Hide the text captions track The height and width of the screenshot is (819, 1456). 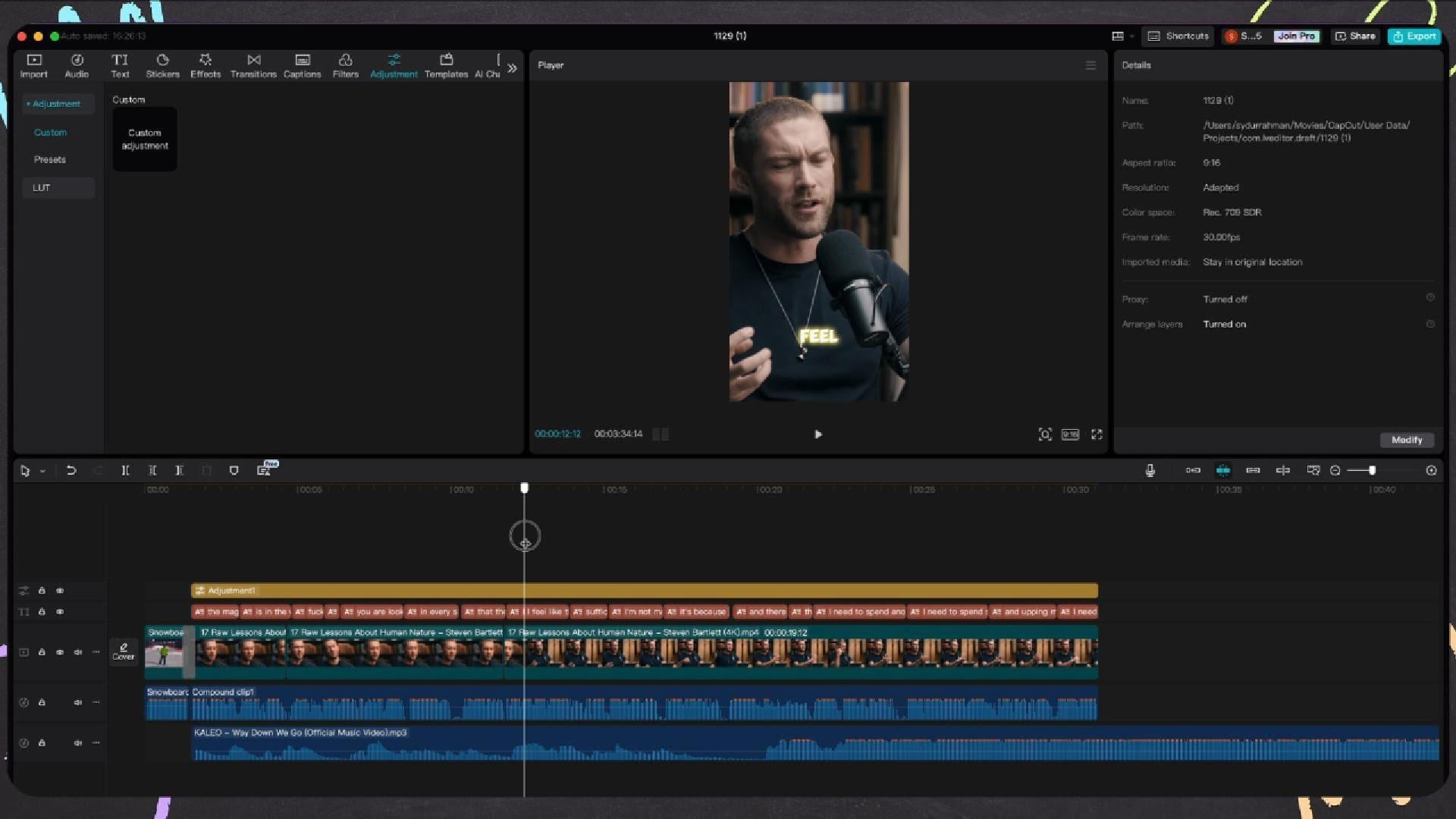coord(60,612)
